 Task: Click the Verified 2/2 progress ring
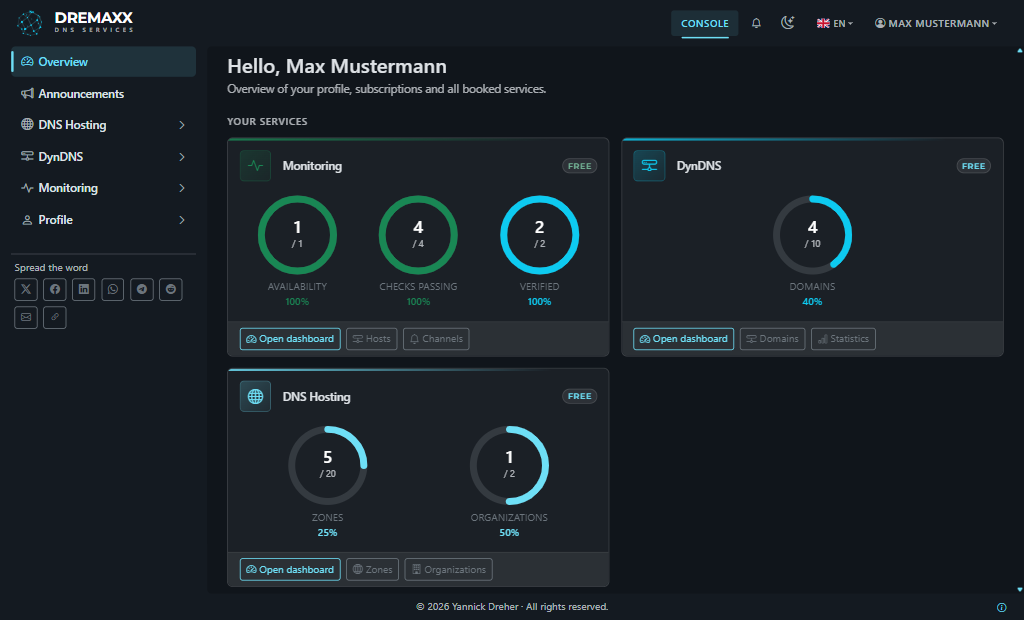click(539, 235)
